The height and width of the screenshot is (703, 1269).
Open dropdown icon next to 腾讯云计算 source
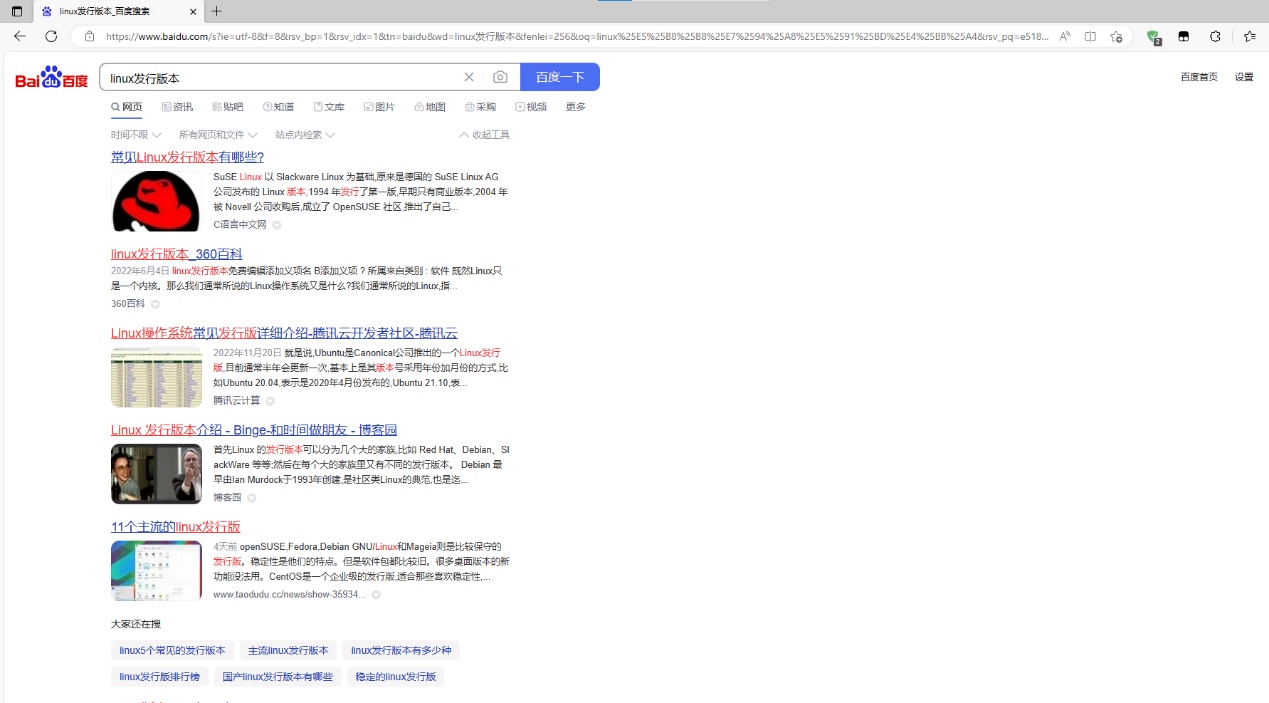click(270, 401)
